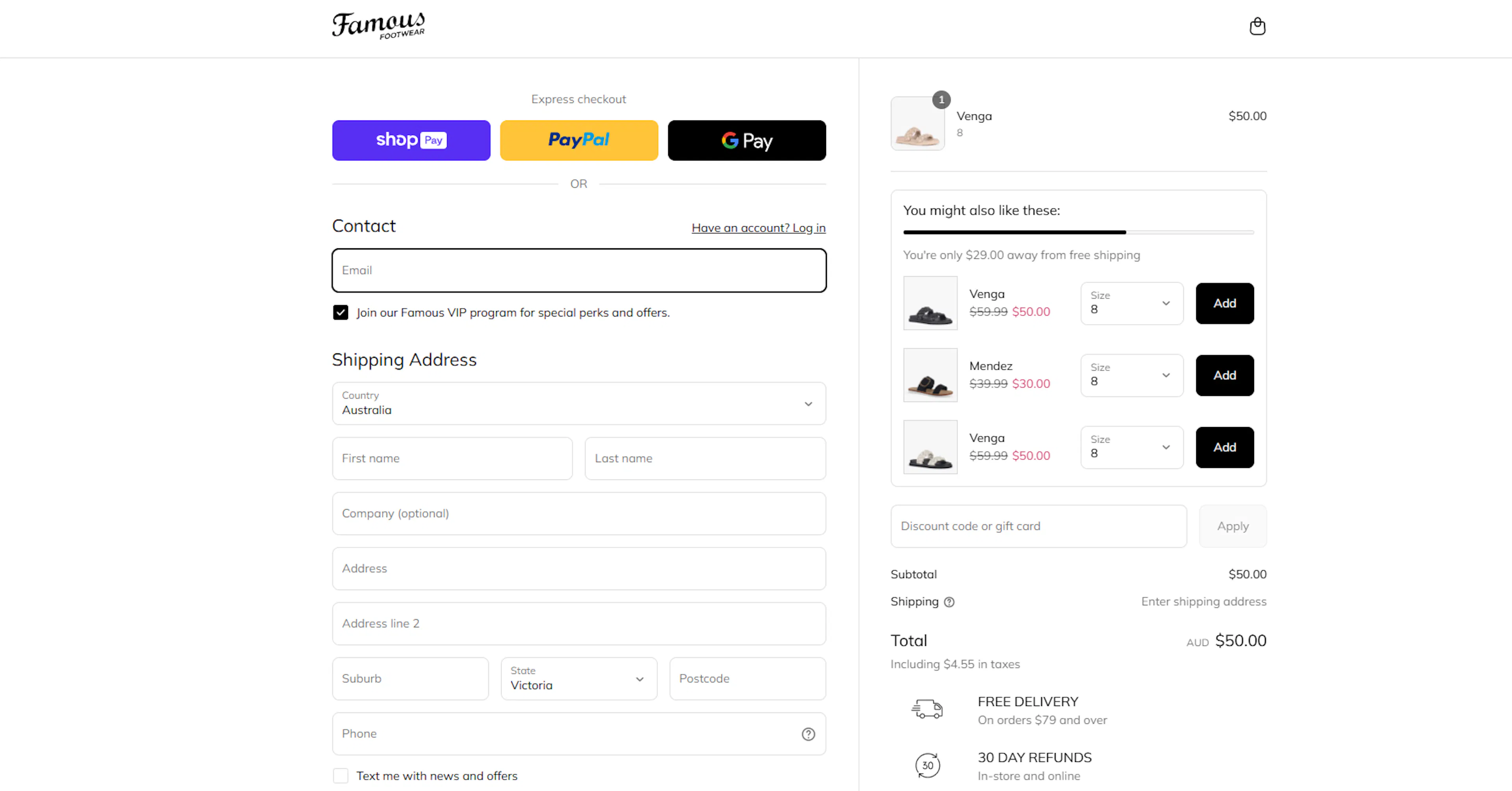This screenshot has width=1512, height=791.
Task: Click the free shipping progress bar
Action: [x=1078, y=232]
